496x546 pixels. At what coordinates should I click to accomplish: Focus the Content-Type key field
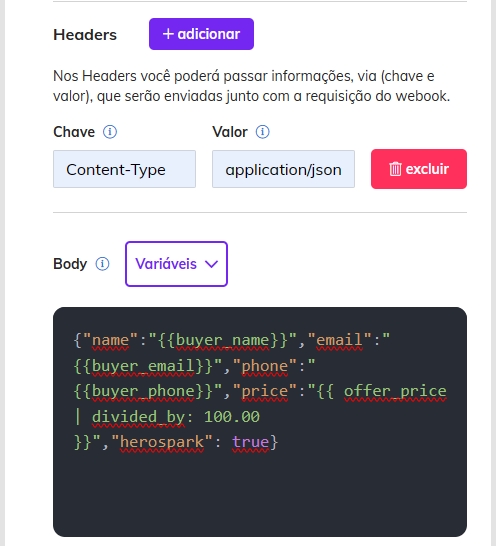pos(124,169)
